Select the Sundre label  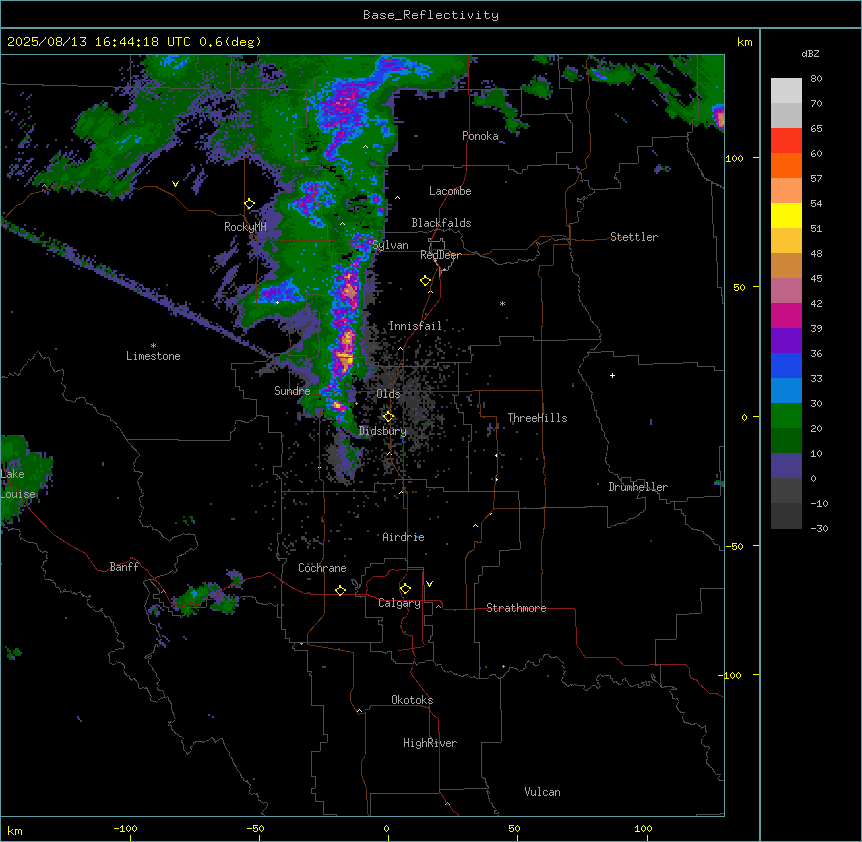pos(292,391)
